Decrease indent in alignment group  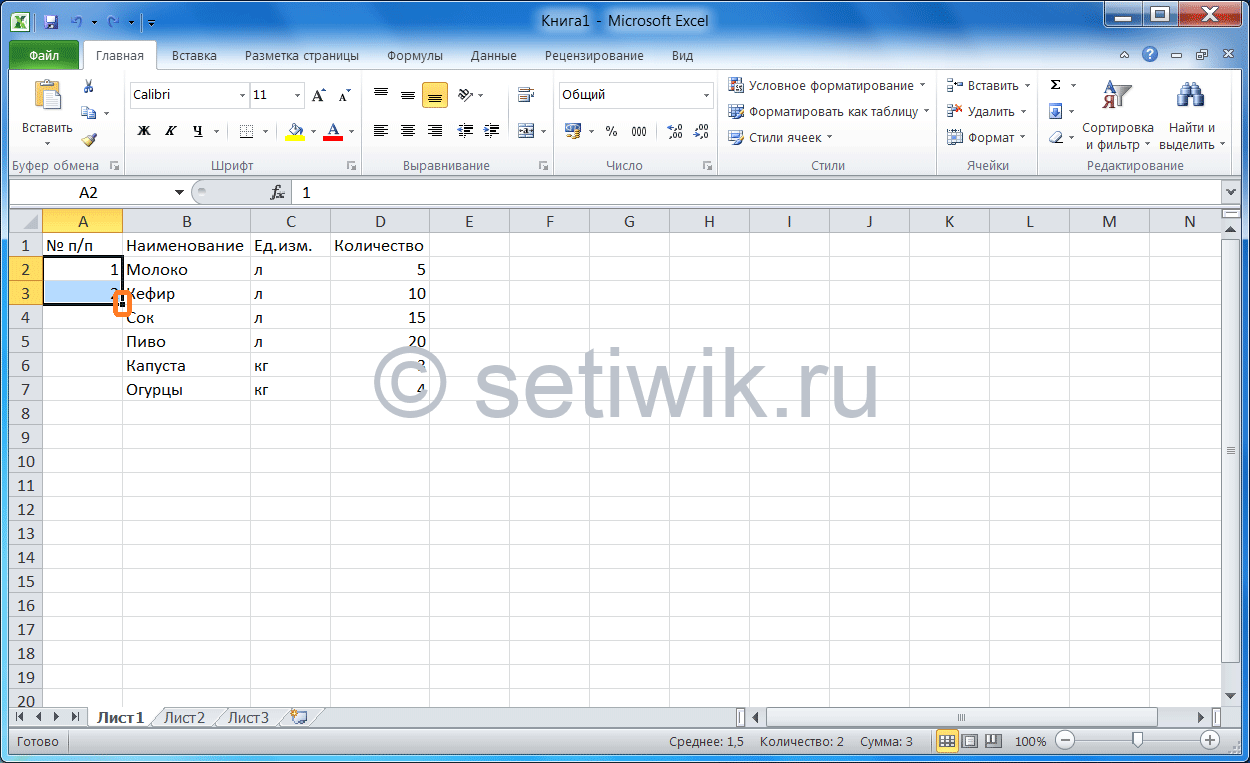coord(464,131)
